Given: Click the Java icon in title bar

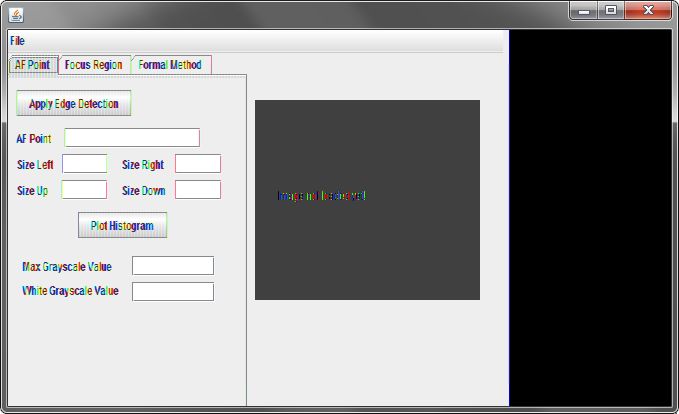Looking at the screenshot, I should (x=16, y=15).
